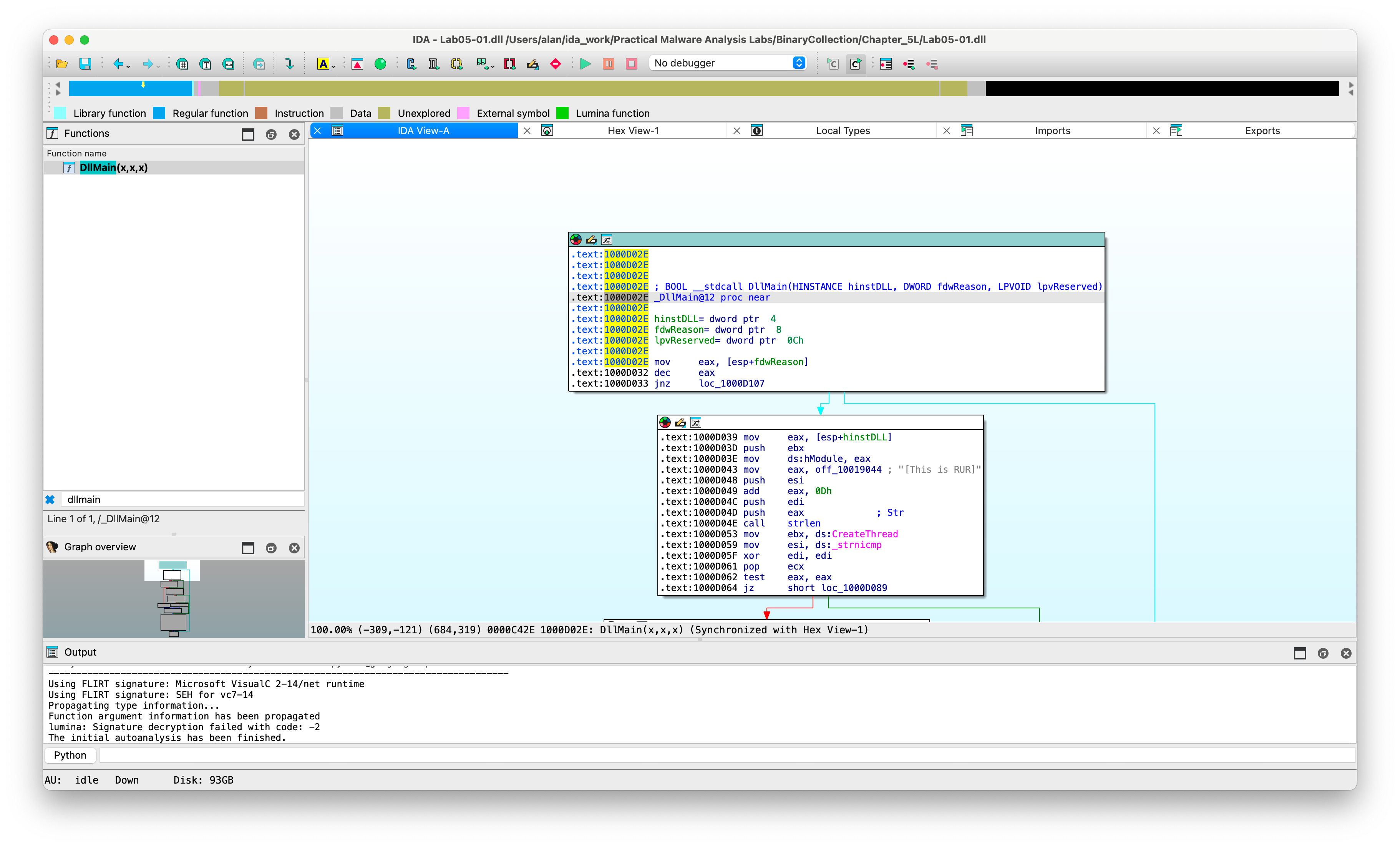Click the red triangle toolbar icon

pyautogui.click(x=357, y=64)
